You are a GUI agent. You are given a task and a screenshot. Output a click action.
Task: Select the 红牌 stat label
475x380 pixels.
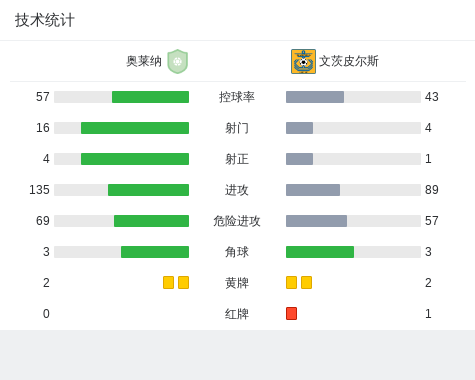click(237, 314)
